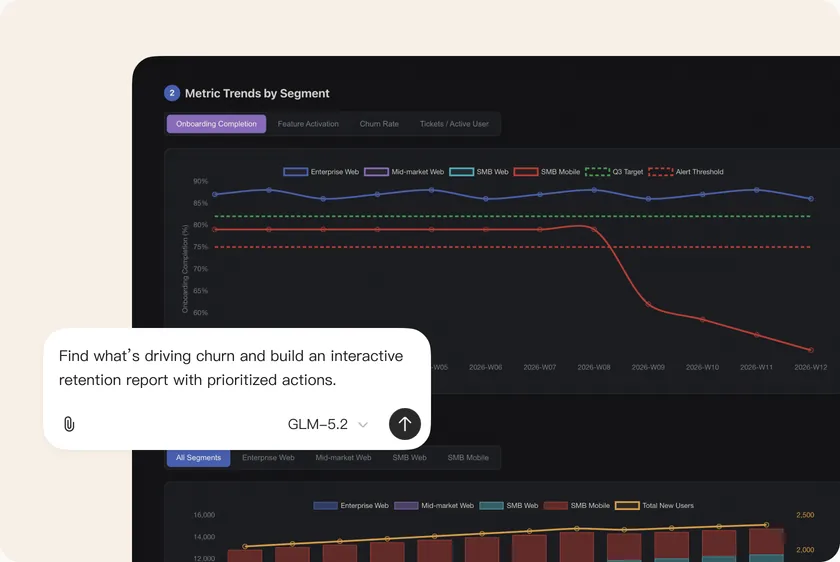Click the 2026-W12 axis label
The width and height of the screenshot is (840, 562).
(811, 368)
